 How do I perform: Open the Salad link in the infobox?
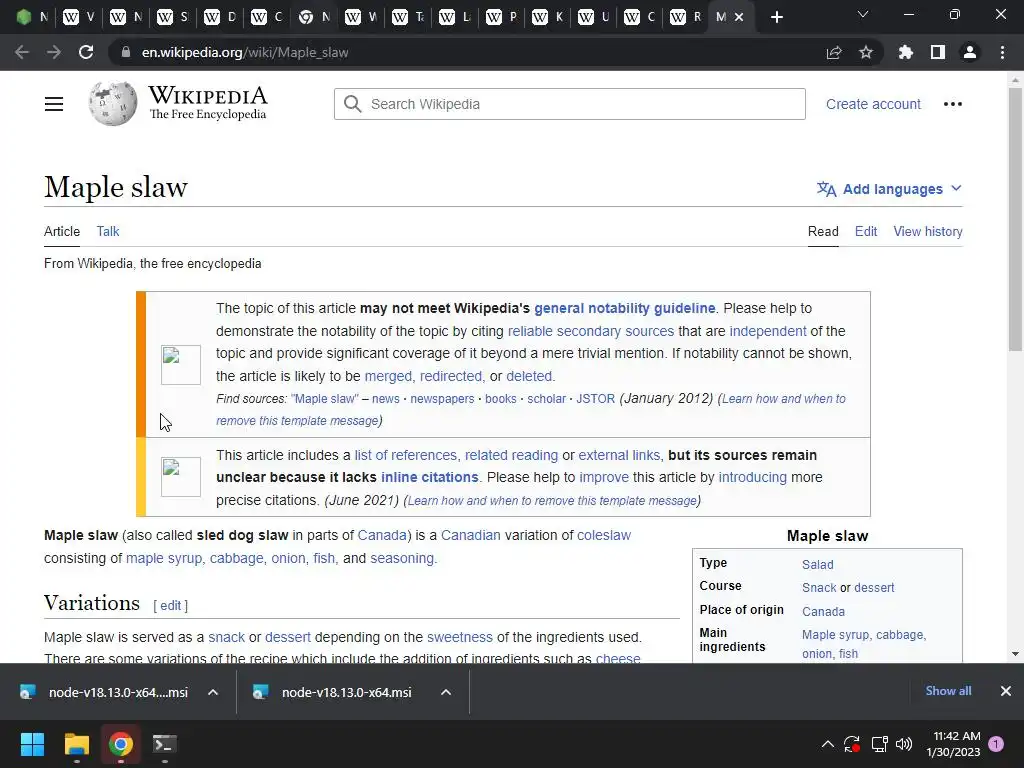coord(818,565)
